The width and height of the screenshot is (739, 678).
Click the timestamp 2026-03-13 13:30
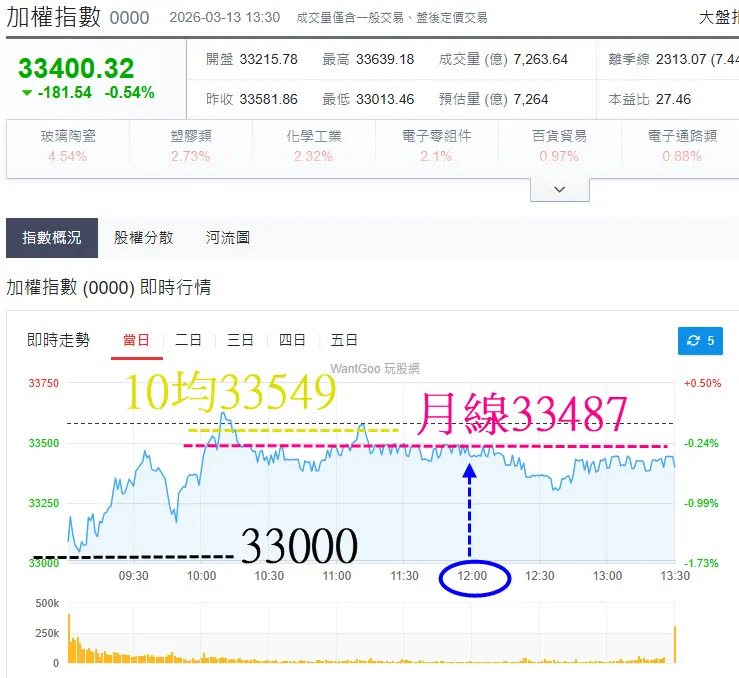[x=225, y=17]
